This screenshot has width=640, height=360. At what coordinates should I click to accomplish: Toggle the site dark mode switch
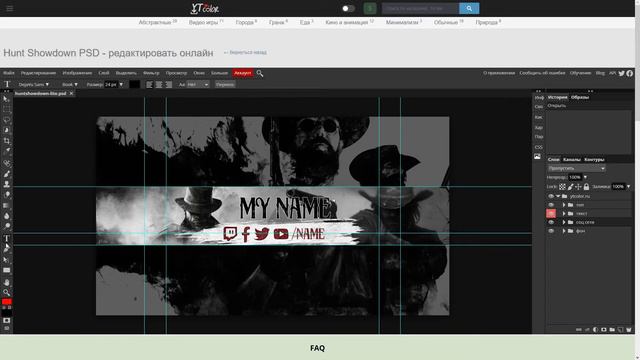(x=348, y=8)
